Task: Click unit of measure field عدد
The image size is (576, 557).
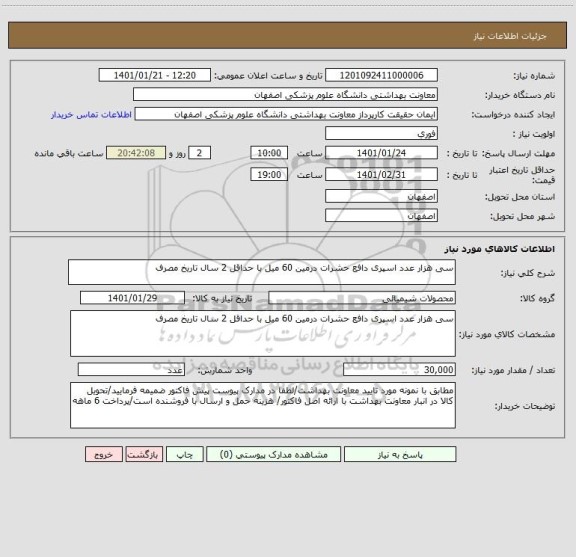Action: click(131, 370)
